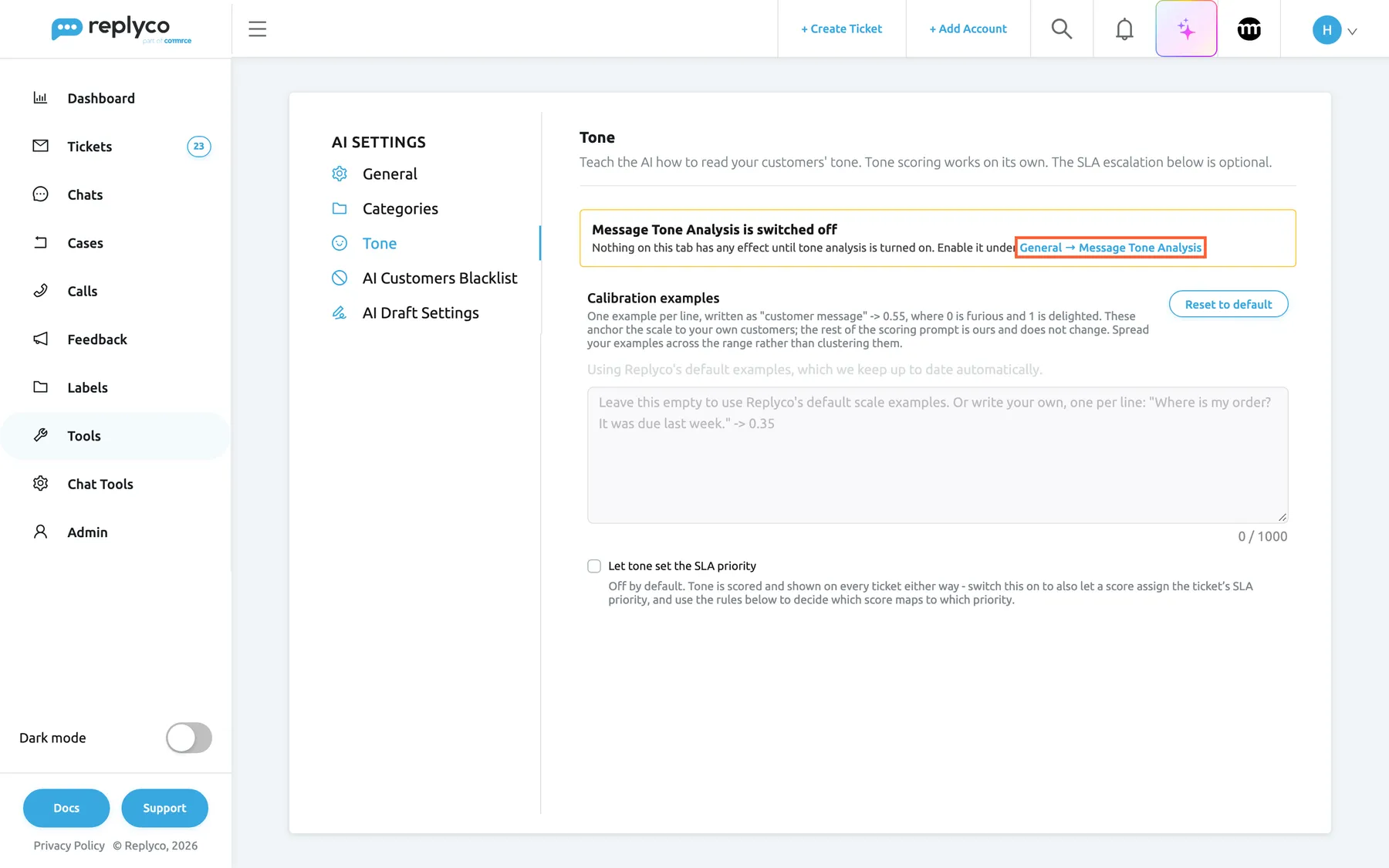Screen dimensions: 1389x868
Task: Follow General → Message Tone Analysis link
Action: click(x=1110, y=248)
